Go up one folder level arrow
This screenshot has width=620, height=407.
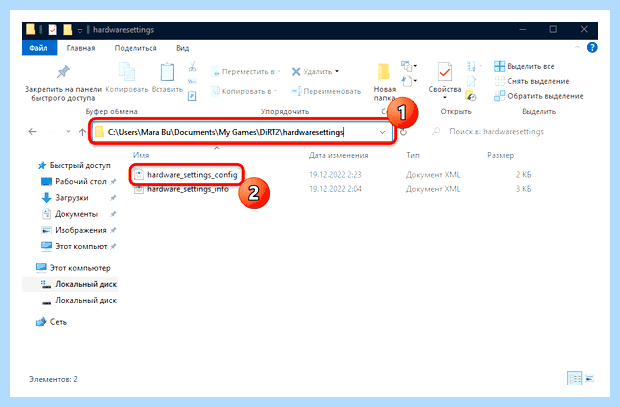[x=82, y=132]
